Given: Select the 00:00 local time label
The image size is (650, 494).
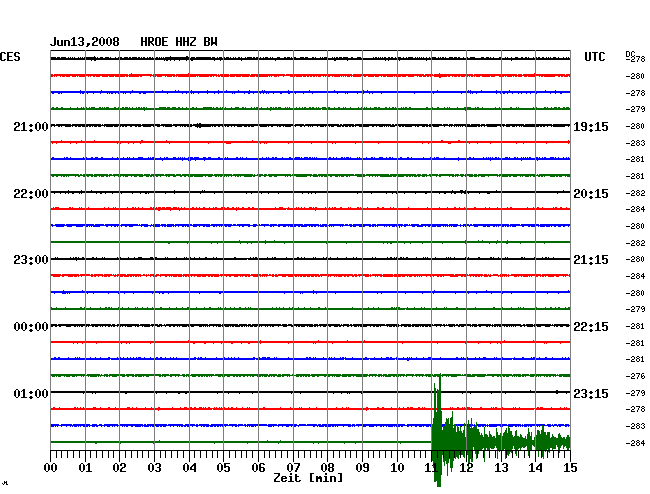Looking at the screenshot, I should pyautogui.click(x=31, y=327).
